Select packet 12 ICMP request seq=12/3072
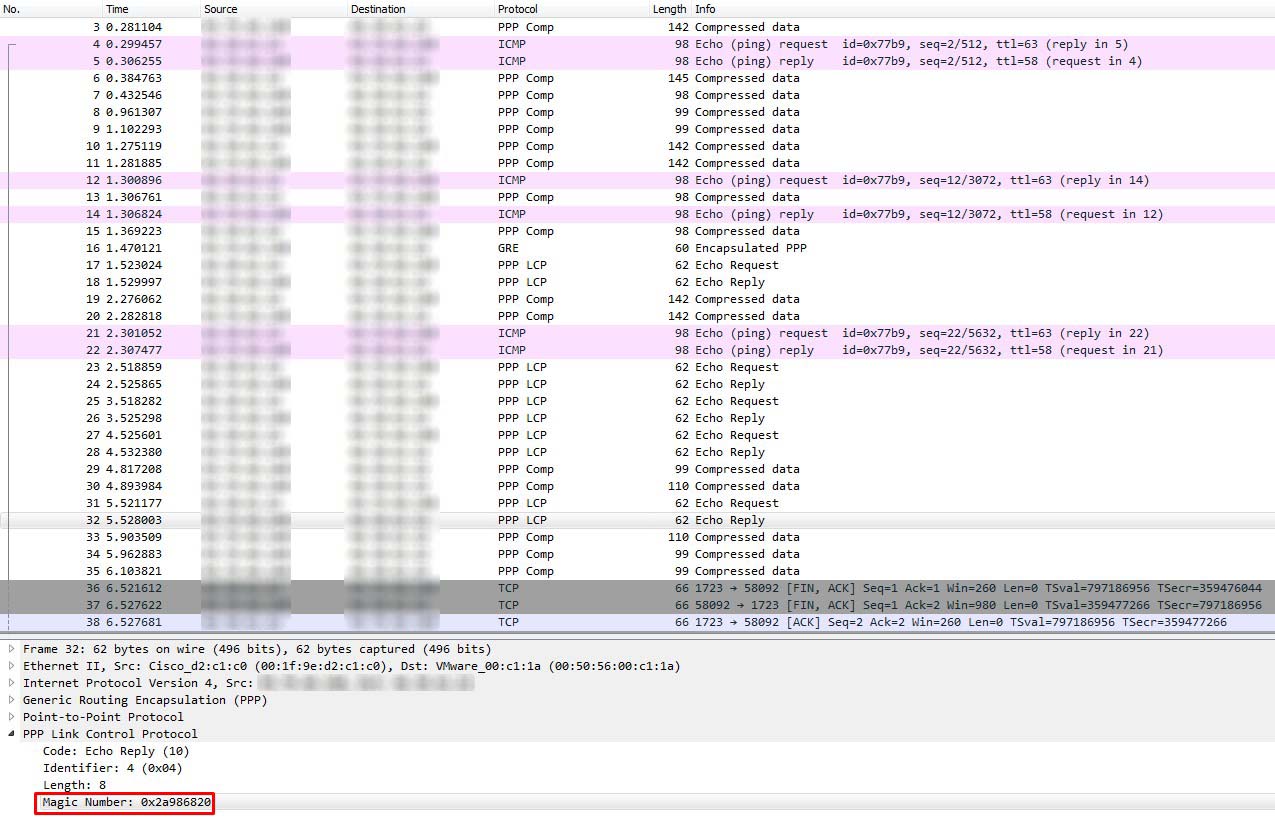 (637, 180)
